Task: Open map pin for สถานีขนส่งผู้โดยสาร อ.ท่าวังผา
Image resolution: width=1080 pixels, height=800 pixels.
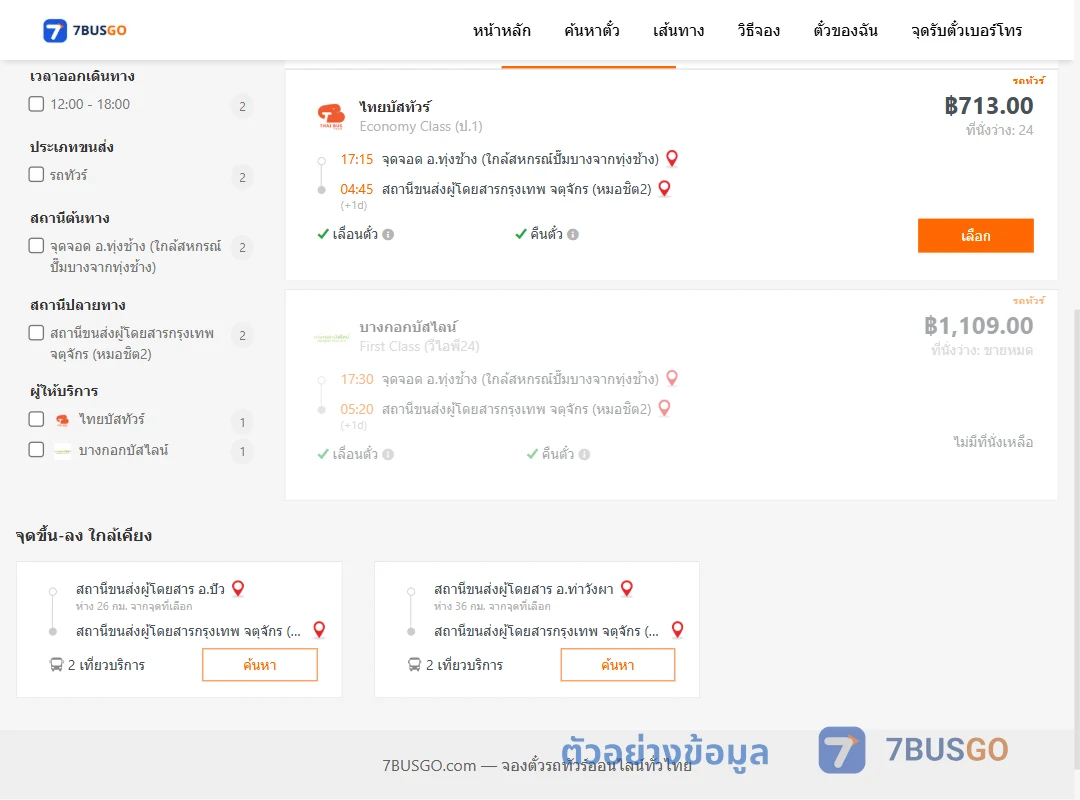Action: point(627,588)
